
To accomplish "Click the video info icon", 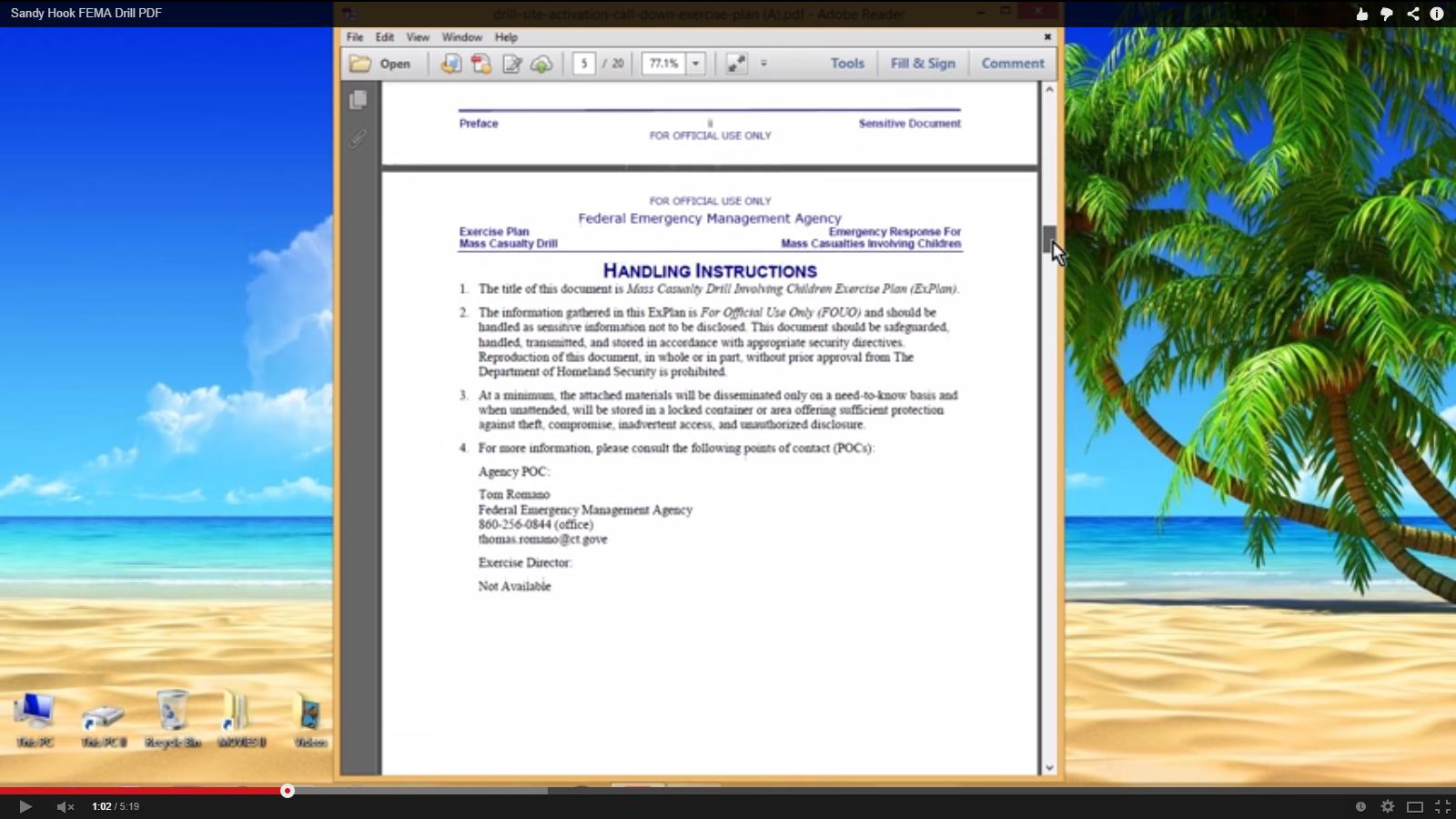I will tap(1437, 14).
